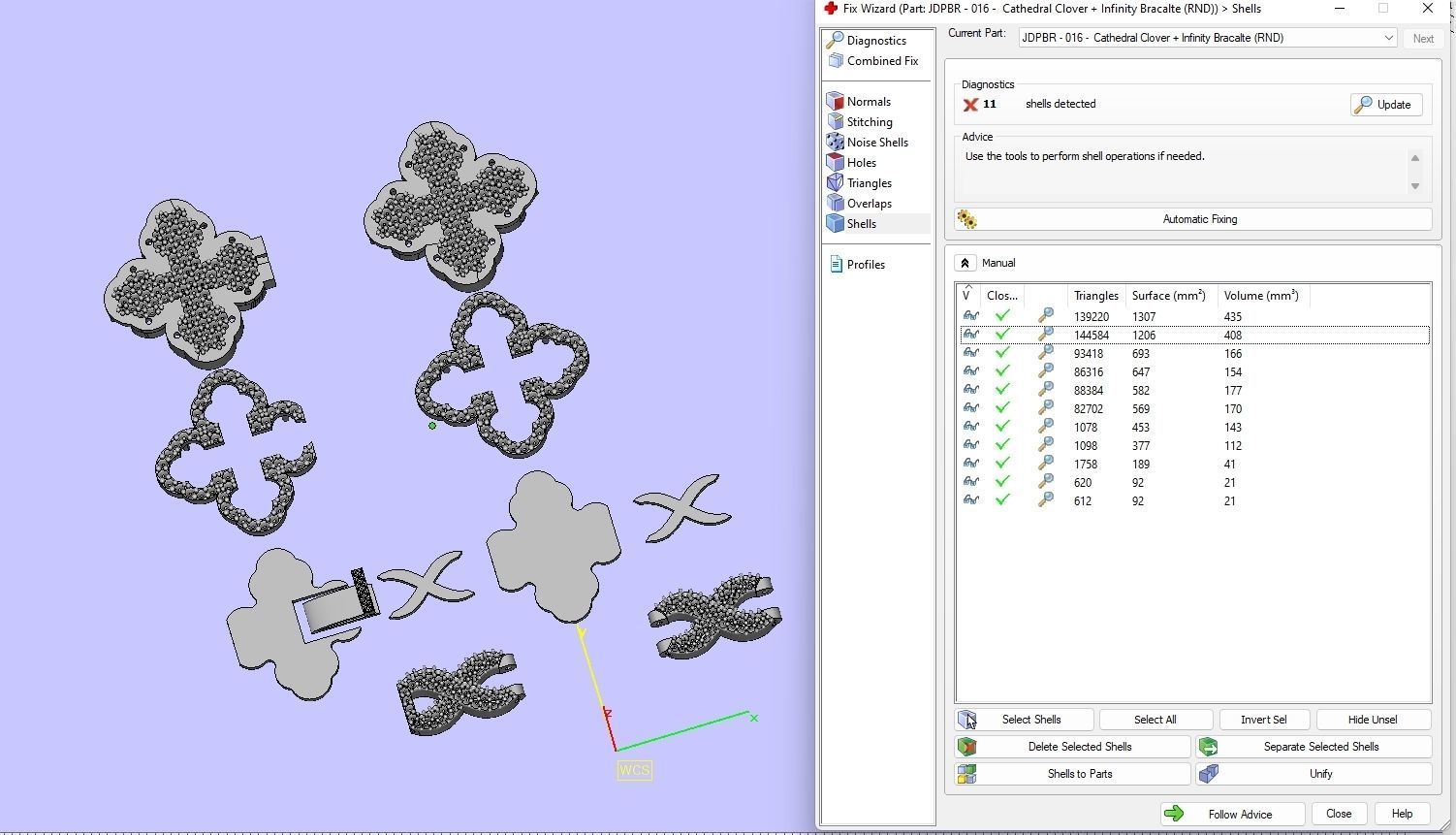Zoom to shell with 88384 triangles
Screen dimensions: 1456x835
1046,390
